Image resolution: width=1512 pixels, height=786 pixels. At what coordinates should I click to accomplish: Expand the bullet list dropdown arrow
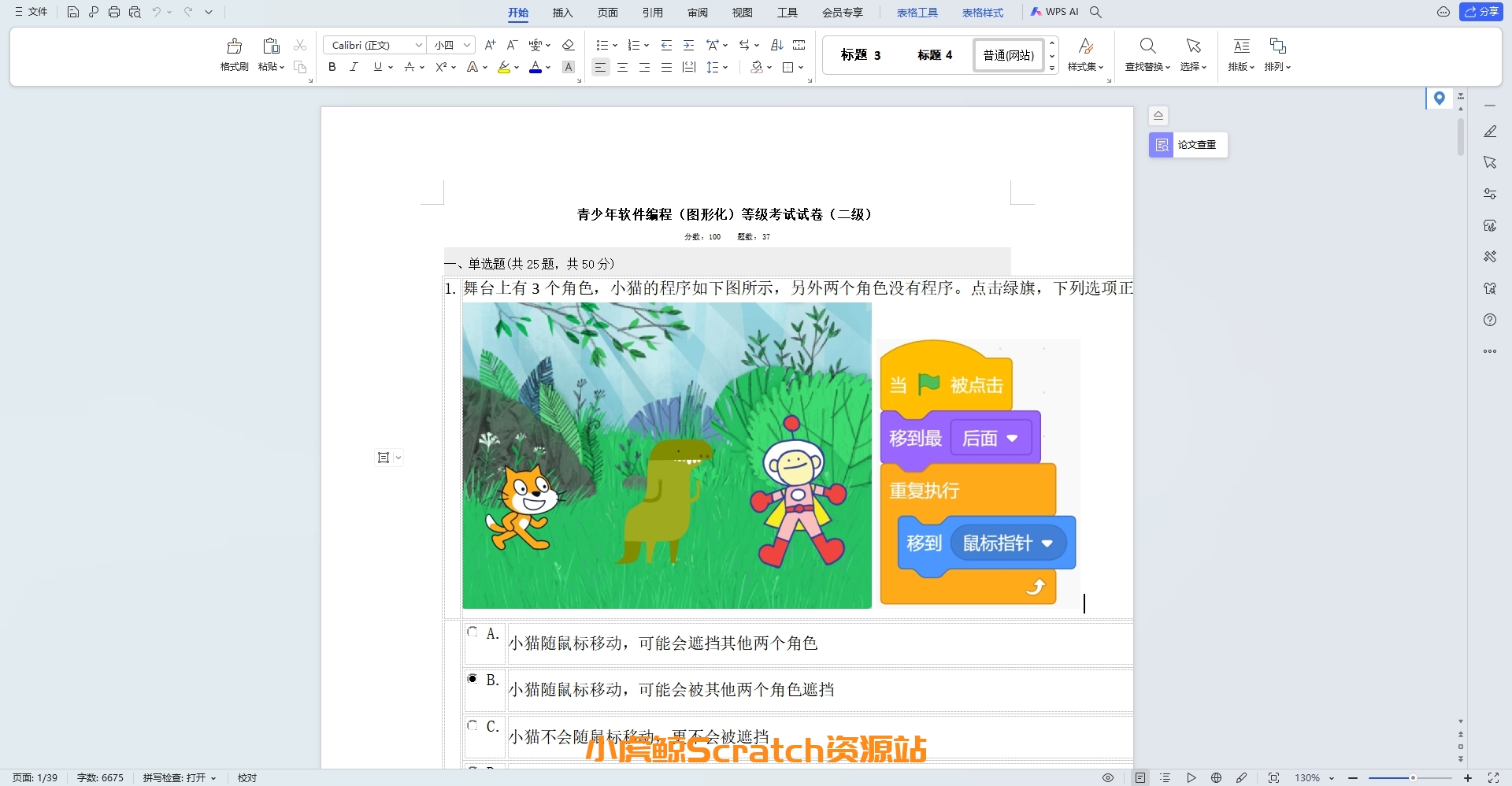tap(615, 46)
